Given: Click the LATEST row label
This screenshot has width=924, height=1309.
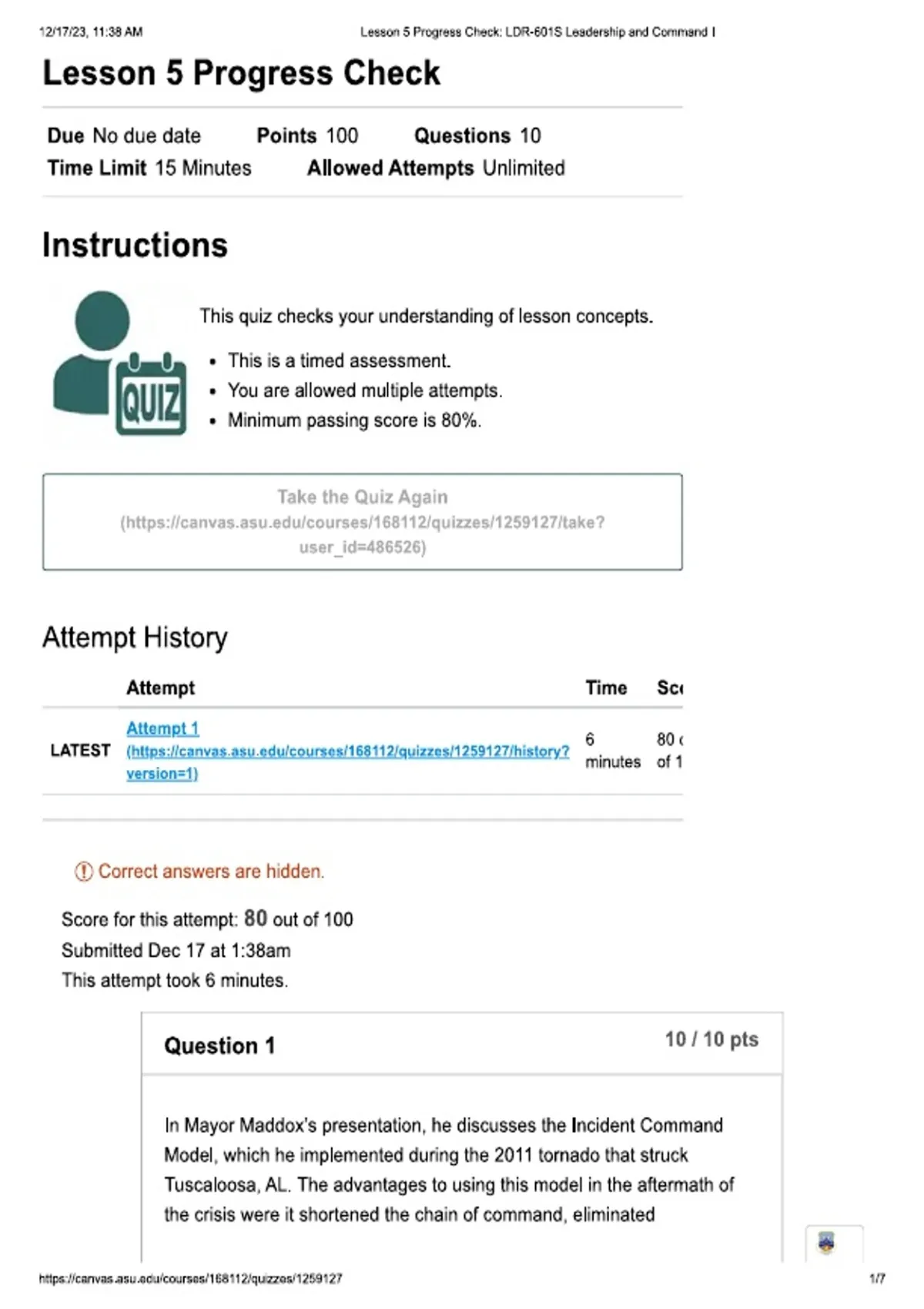Looking at the screenshot, I should (x=80, y=751).
